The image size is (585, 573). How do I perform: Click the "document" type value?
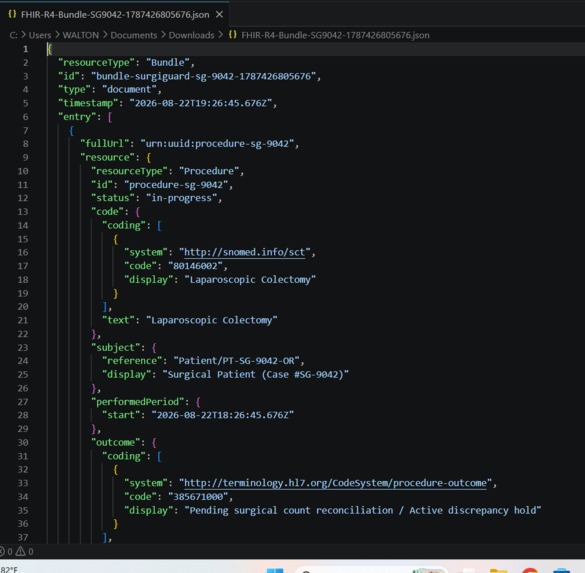tap(129, 90)
